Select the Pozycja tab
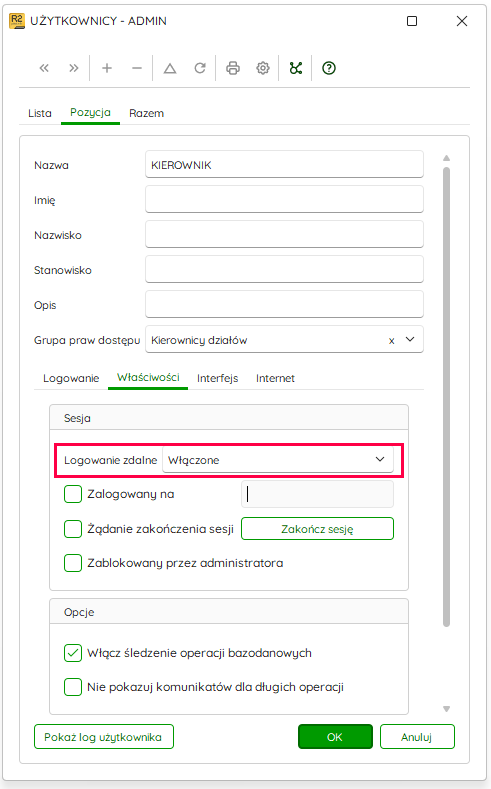This screenshot has width=491, height=789. click(91, 113)
